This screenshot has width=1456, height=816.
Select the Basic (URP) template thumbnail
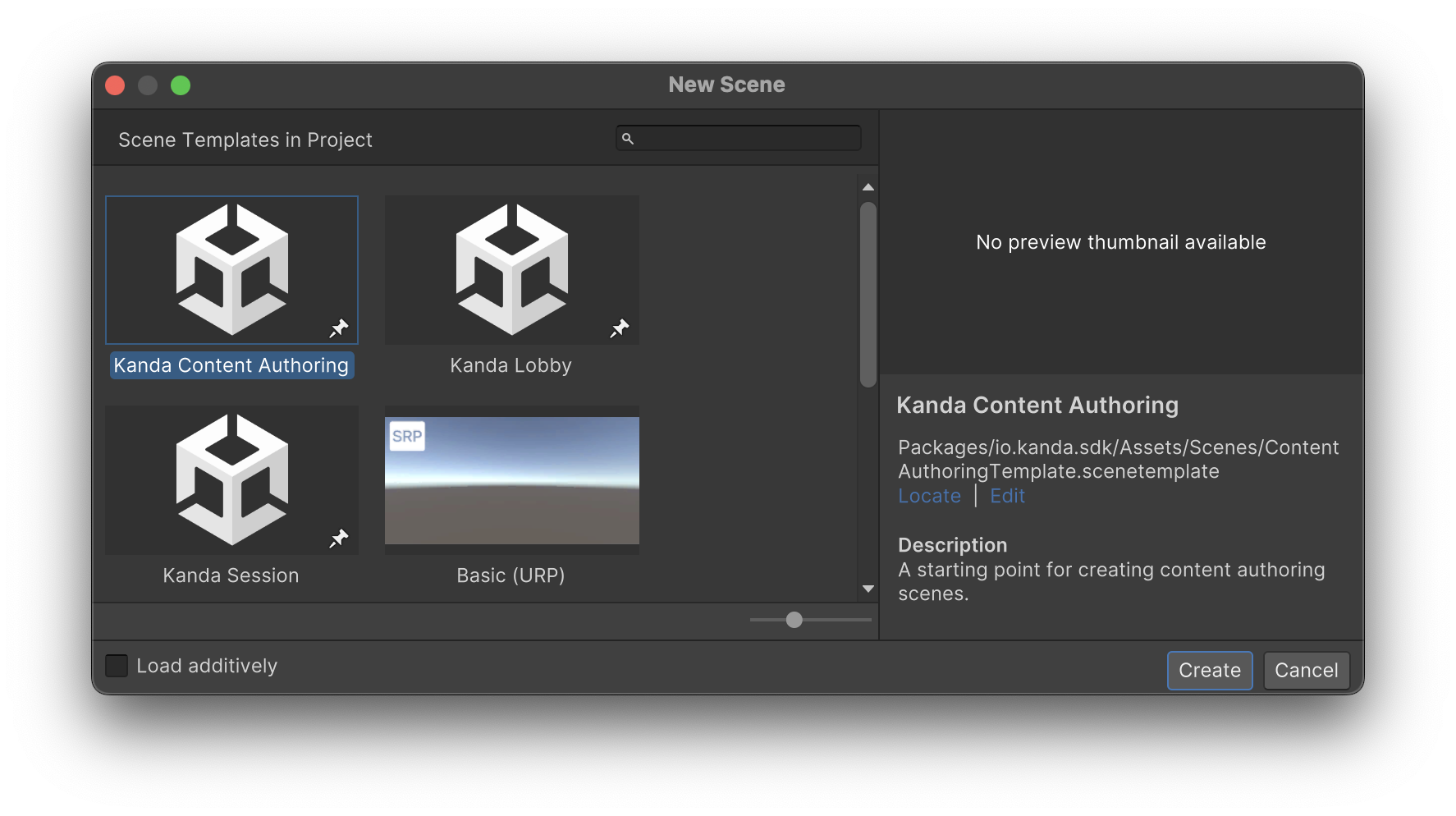(x=512, y=480)
